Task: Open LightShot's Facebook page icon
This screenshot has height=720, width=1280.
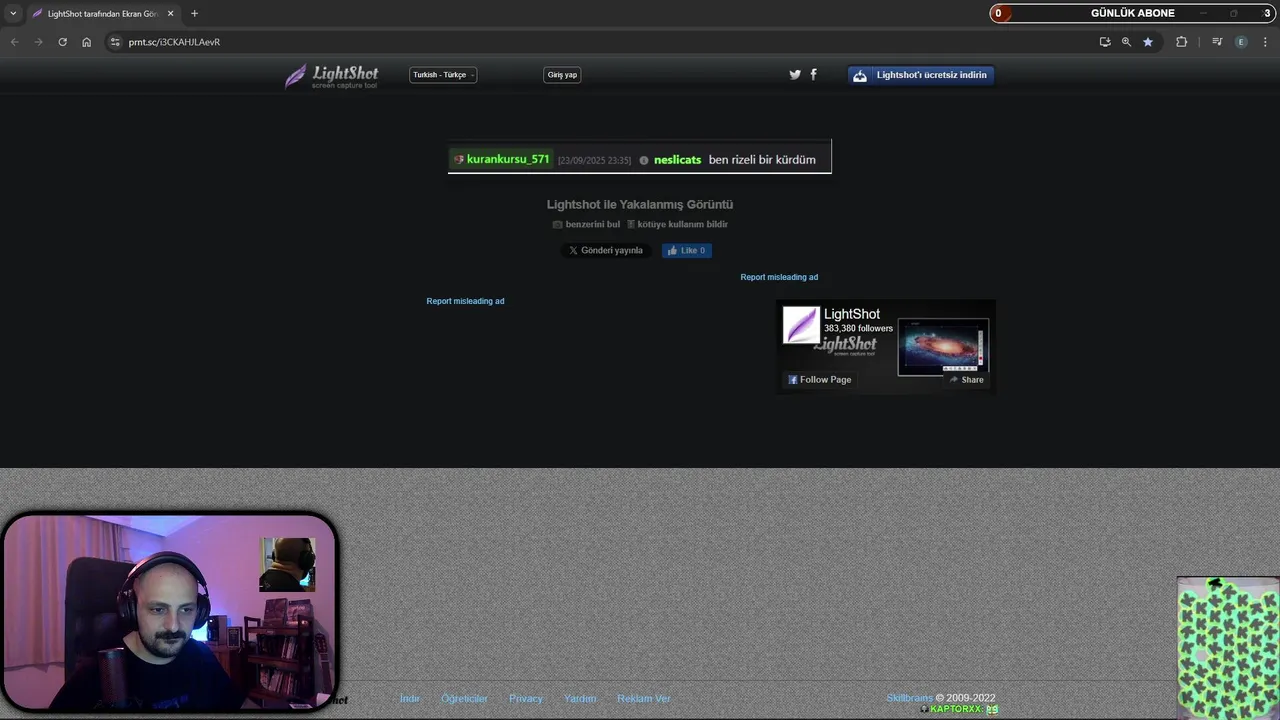Action: pyautogui.click(x=813, y=74)
